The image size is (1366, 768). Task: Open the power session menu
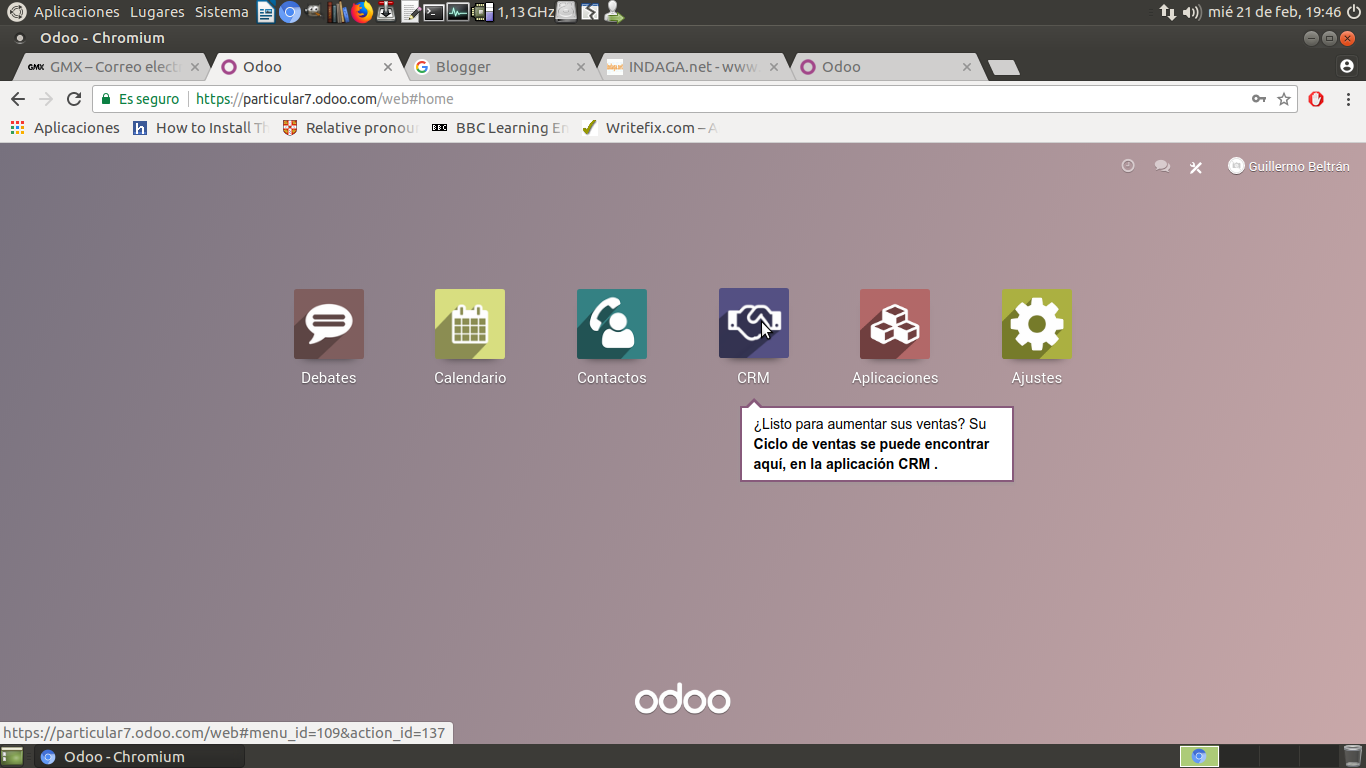click(1354, 12)
